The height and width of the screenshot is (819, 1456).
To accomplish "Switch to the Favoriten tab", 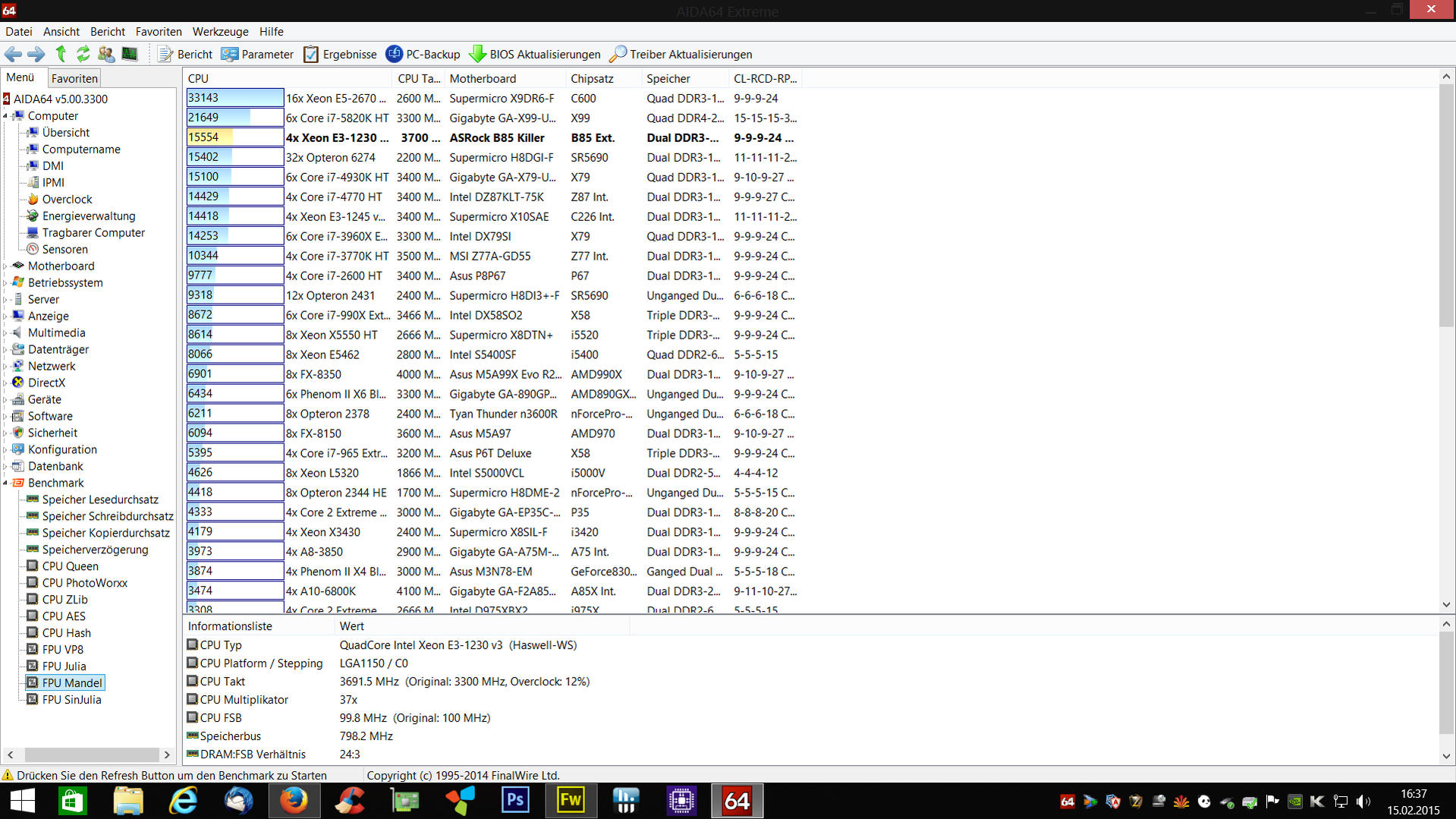I will [x=74, y=78].
